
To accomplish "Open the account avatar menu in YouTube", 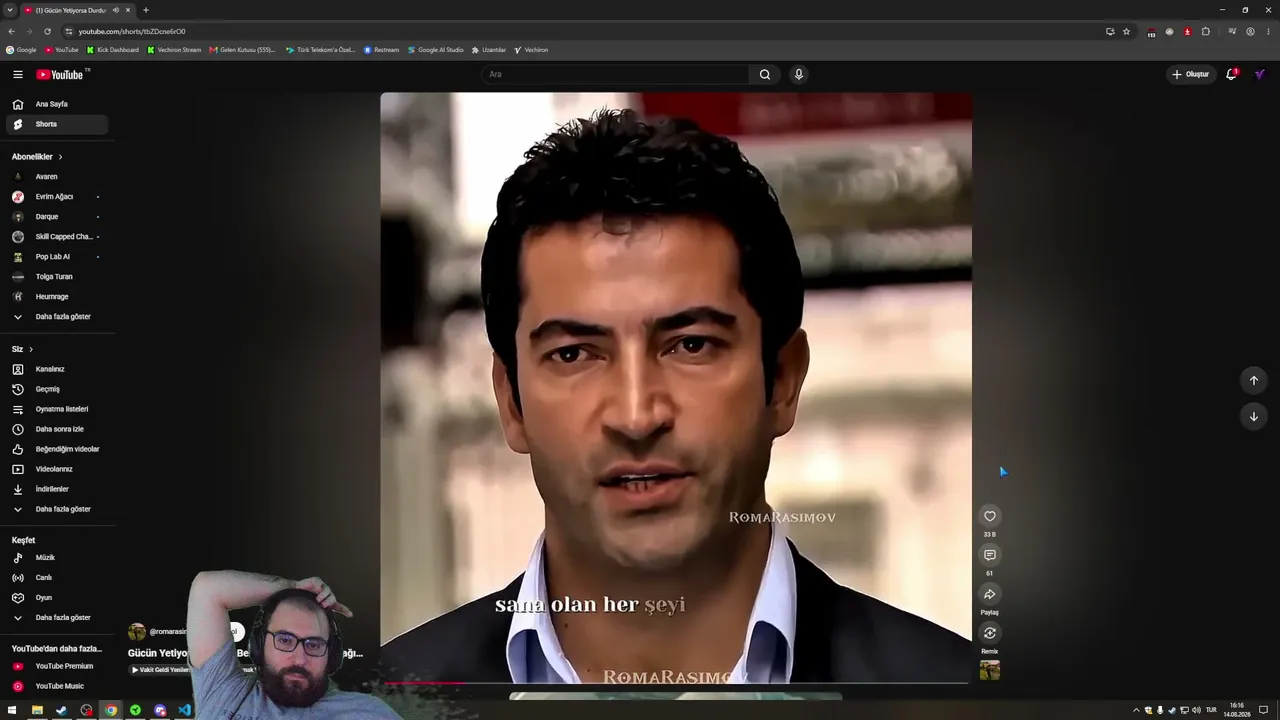I will coord(1260,74).
